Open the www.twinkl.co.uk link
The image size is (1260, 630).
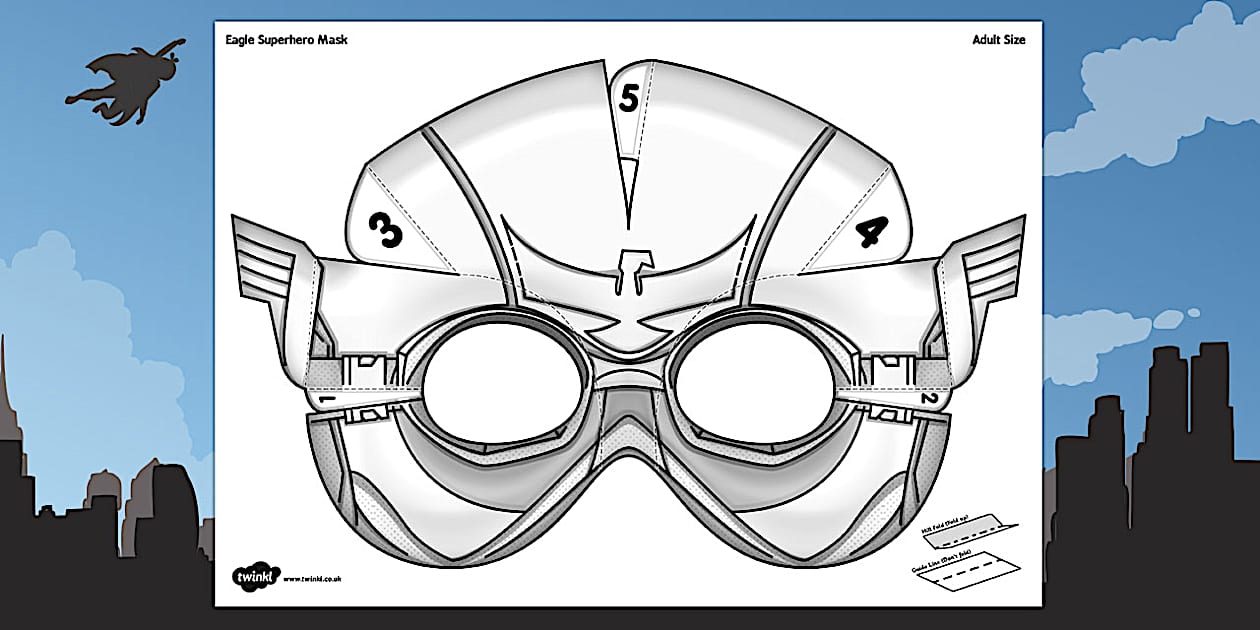coord(312,578)
